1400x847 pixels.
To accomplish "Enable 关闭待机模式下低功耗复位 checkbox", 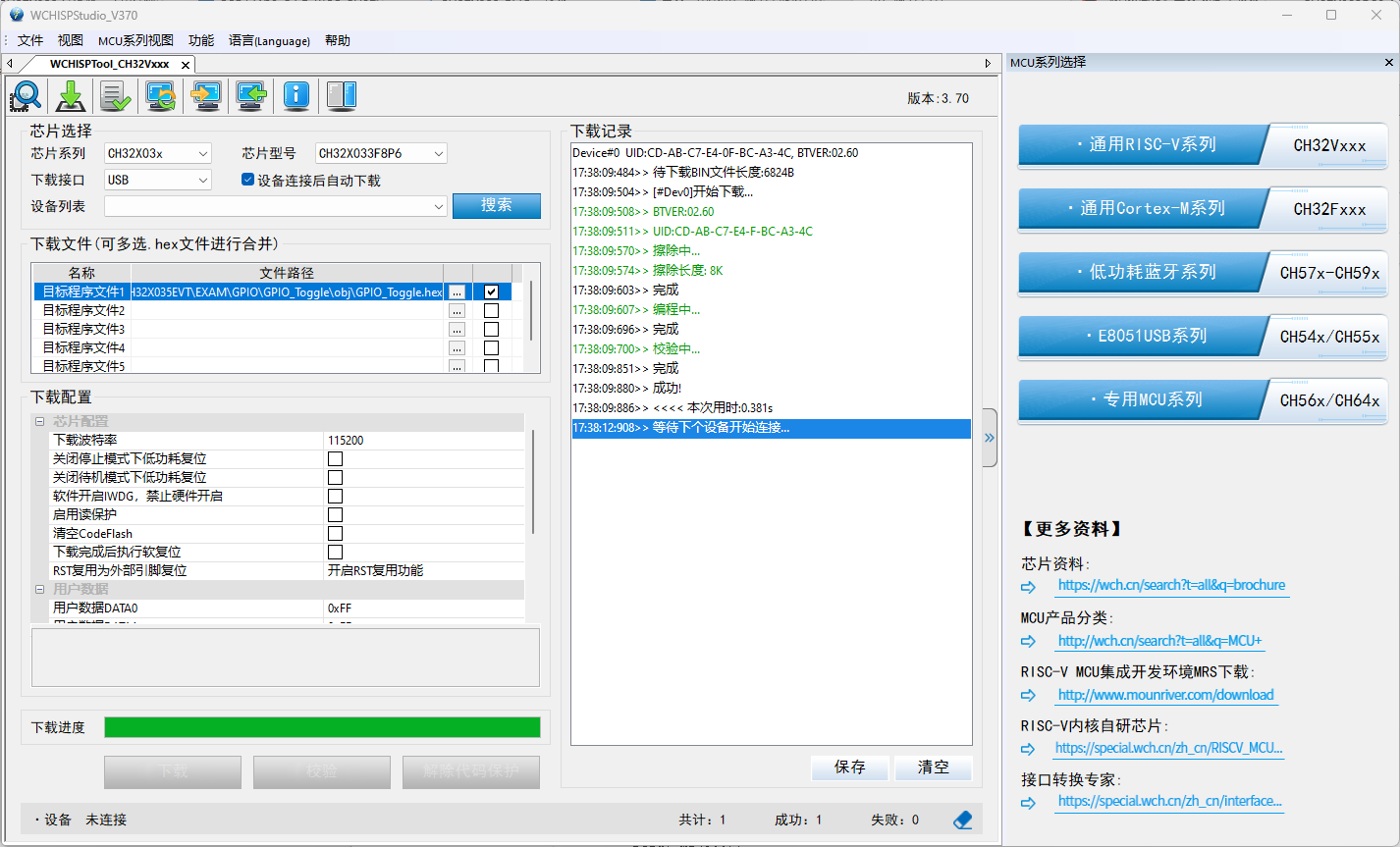I will [x=335, y=477].
